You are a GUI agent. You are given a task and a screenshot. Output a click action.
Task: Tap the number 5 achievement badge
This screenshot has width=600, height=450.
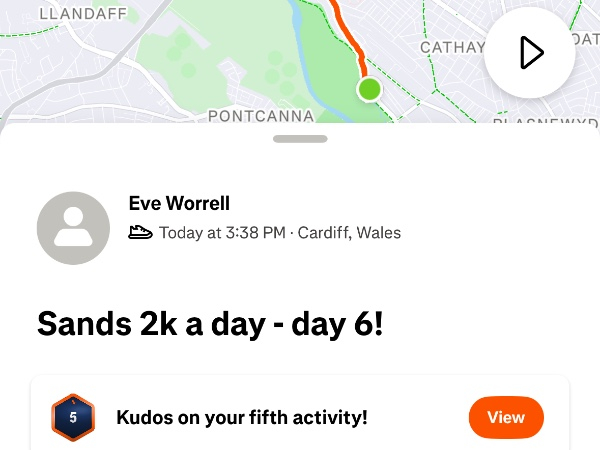pos(72,417)
